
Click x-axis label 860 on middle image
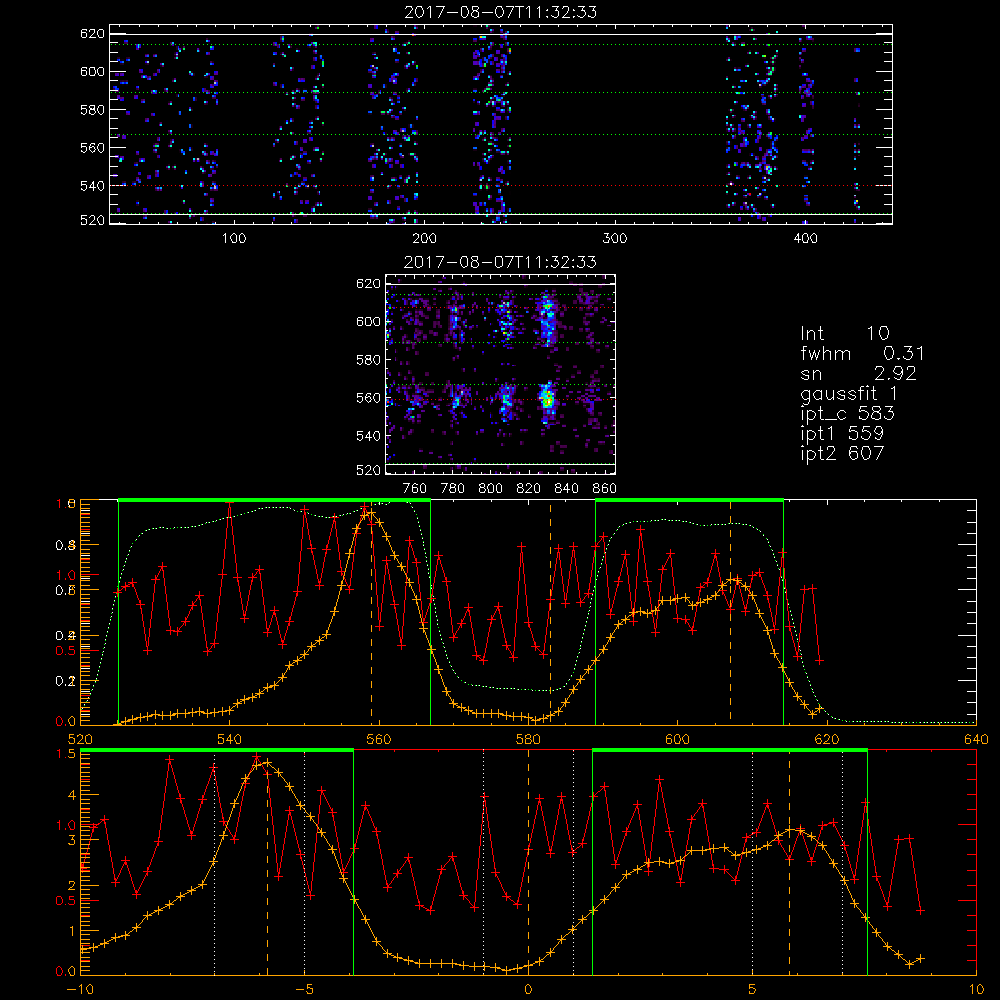(604, 489)
